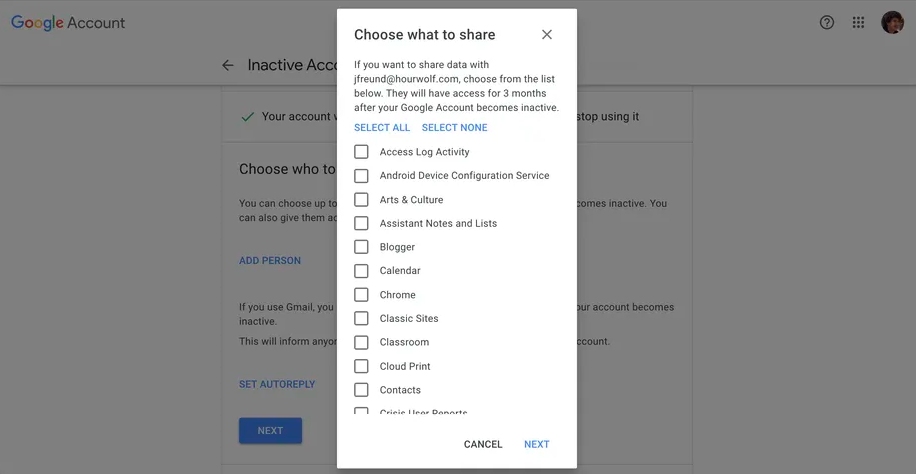Check the Classic Sites checkbox
The height and width of the screenshot is (474, 916).
361,318
